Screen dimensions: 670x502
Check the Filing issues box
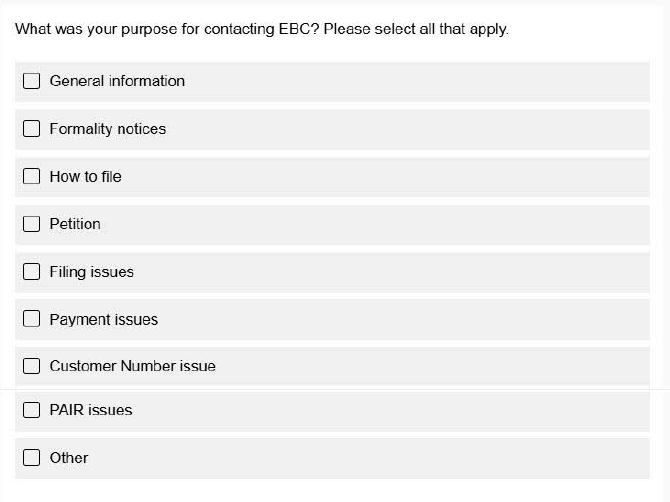click(32, 272)
